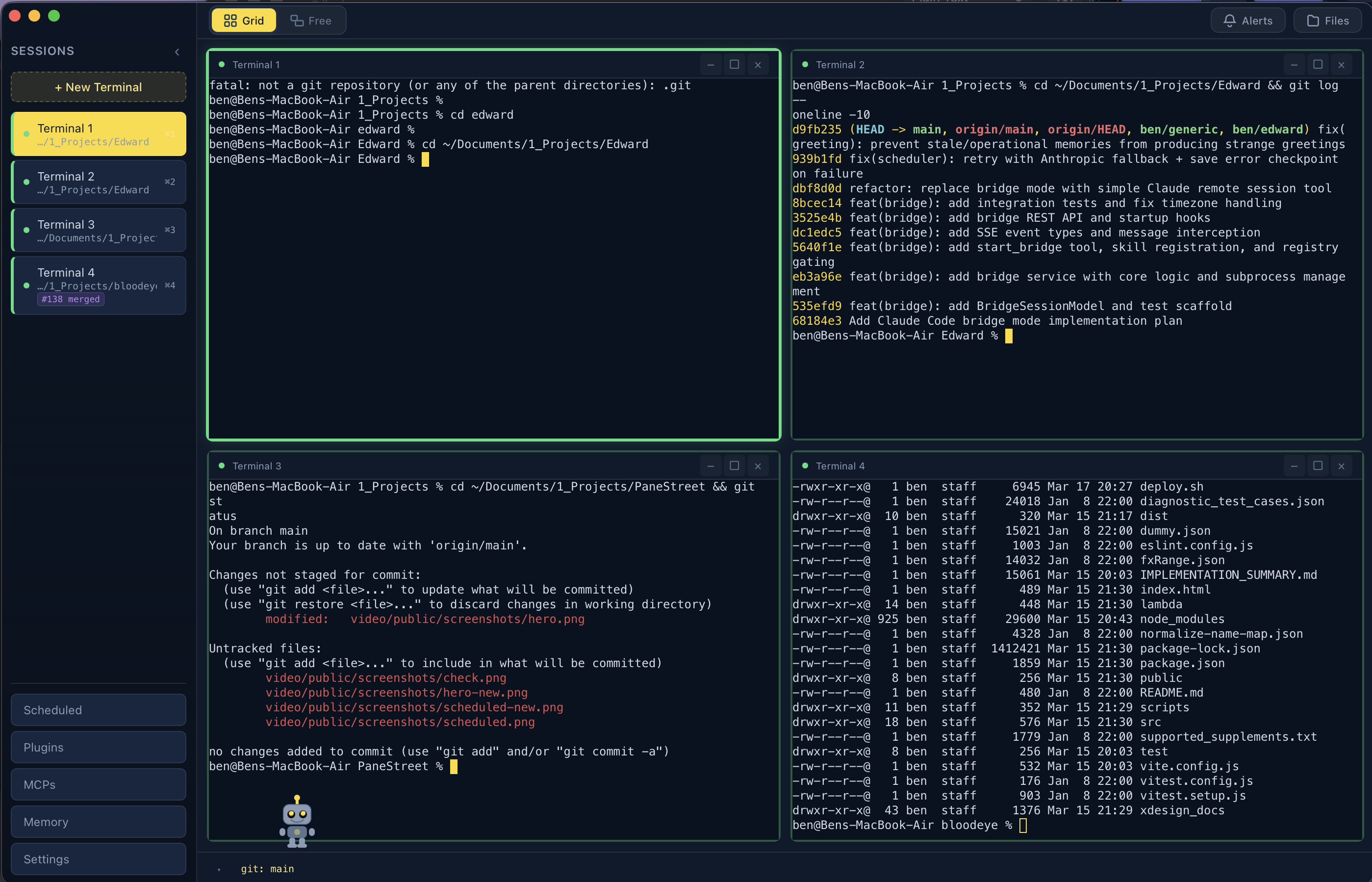Open the Files browser

click(x=1327, y=20)
